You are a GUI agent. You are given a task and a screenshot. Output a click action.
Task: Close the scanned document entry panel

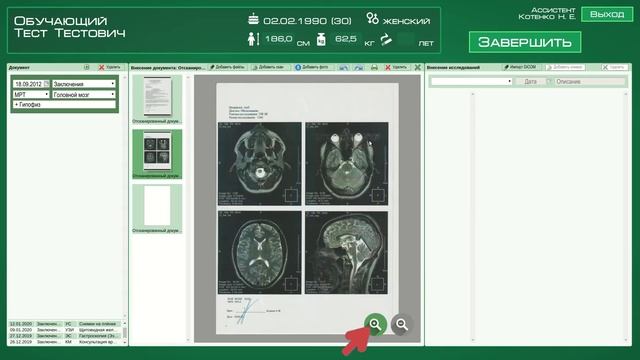coord(418,67)
